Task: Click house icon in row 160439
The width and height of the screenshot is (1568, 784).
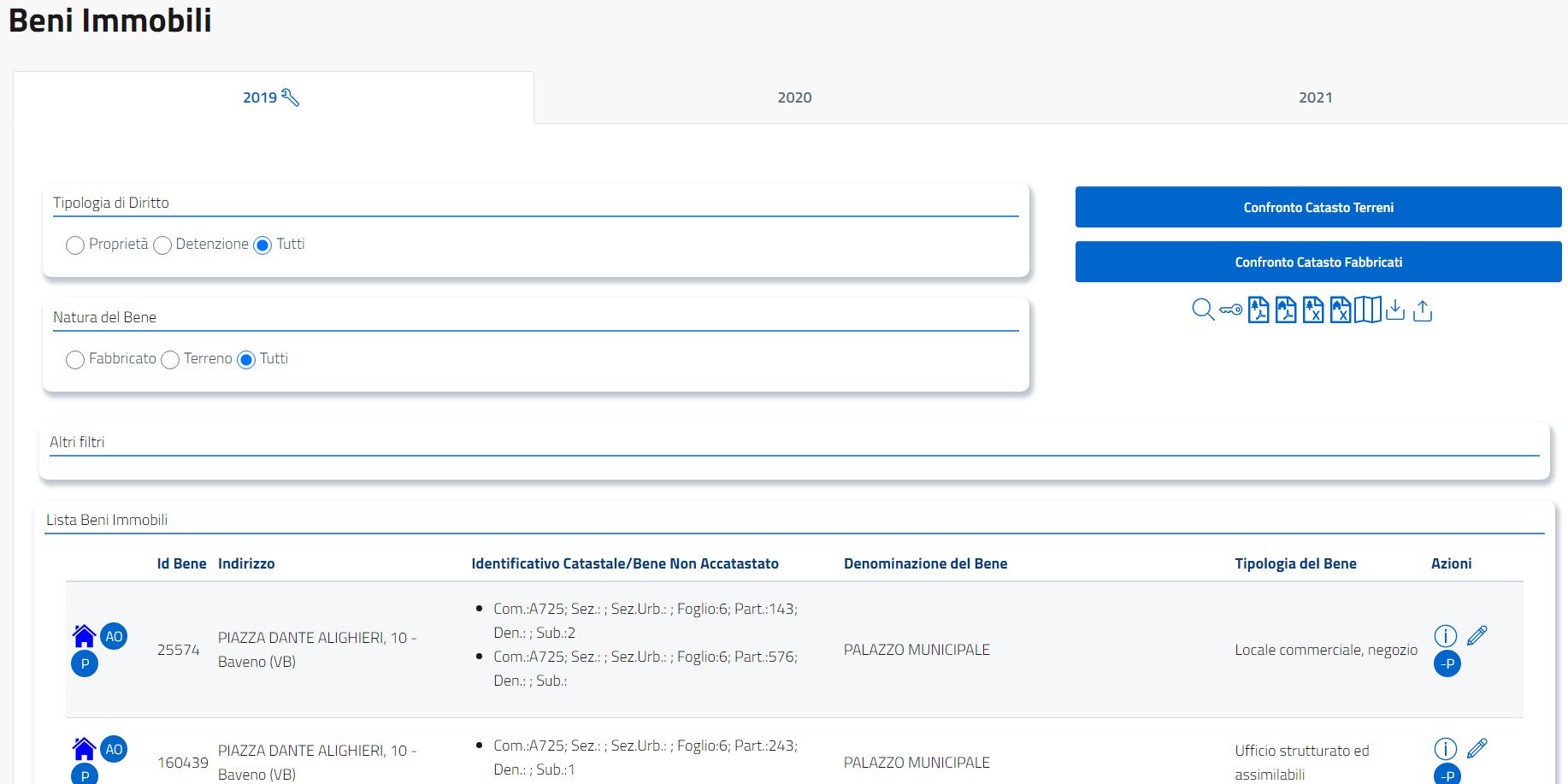Action: [84, 749]
